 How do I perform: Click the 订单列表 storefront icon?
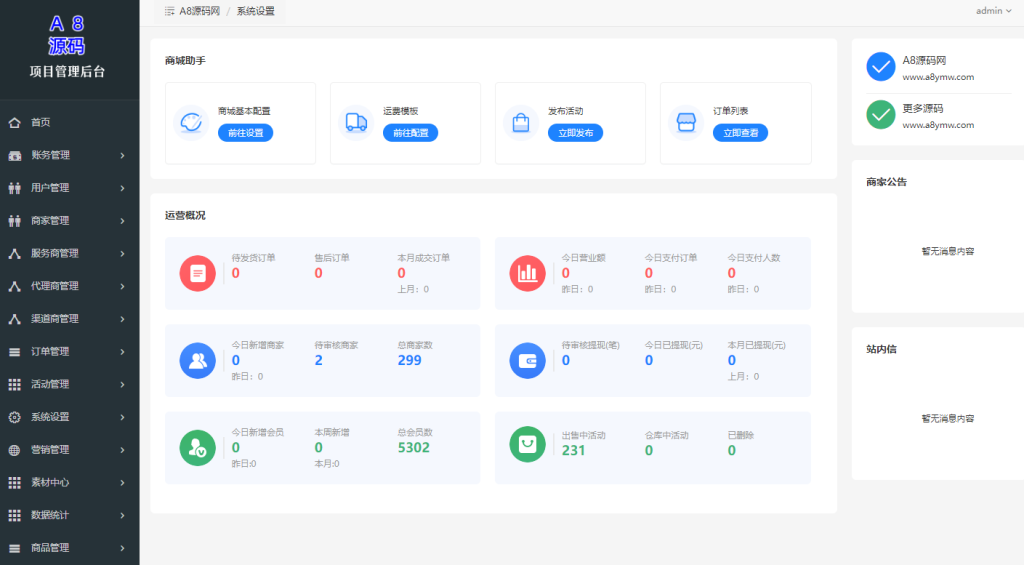point(686,122)
